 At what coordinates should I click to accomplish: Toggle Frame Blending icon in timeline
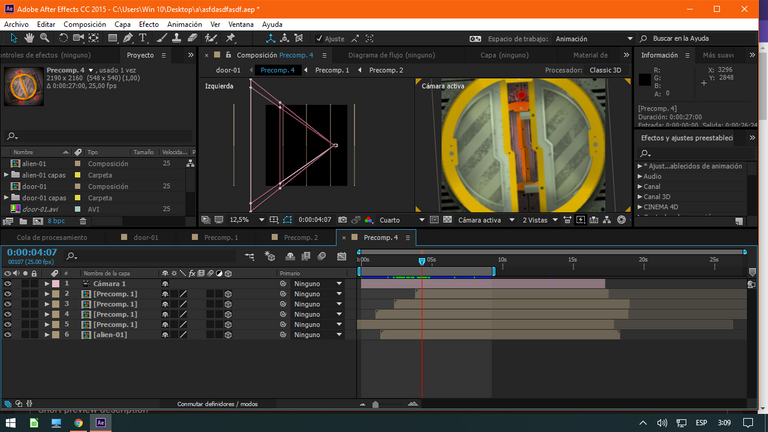(x=306, y=256)
